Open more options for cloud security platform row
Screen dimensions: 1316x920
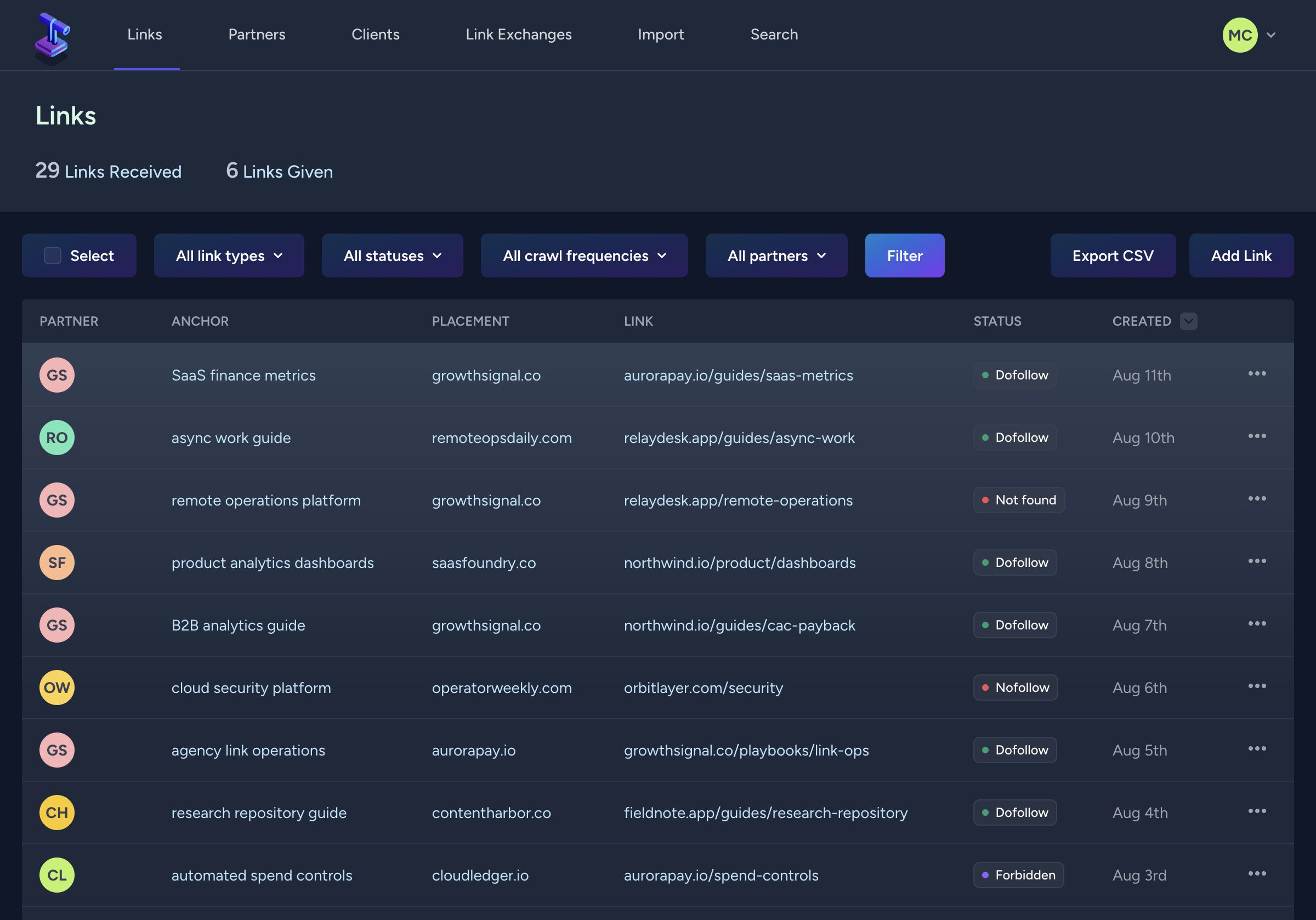(1256, 686)
